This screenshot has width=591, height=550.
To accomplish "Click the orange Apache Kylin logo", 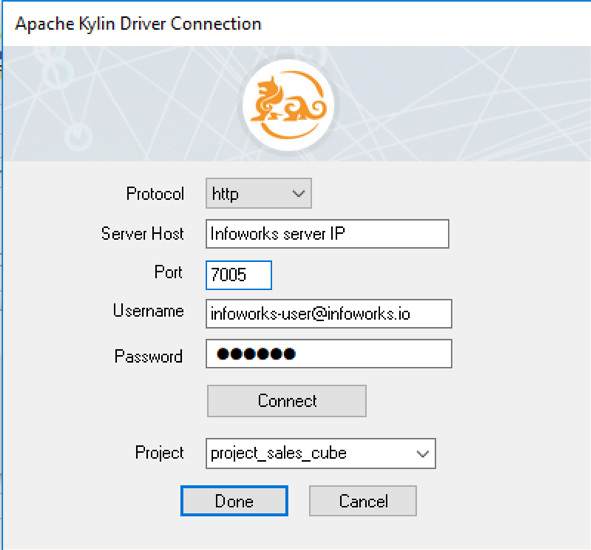I will tap(288, 105).
